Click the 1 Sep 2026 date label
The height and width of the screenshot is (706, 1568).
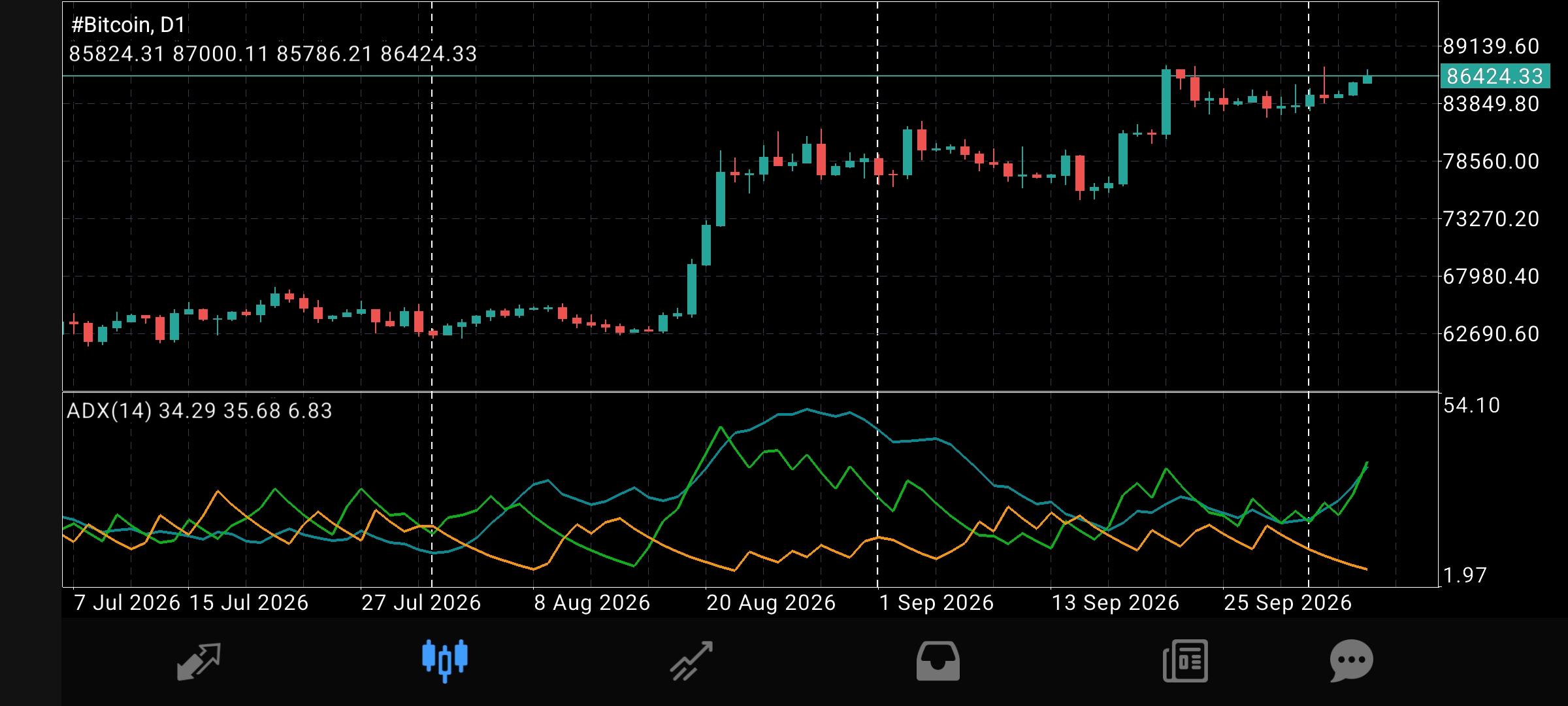[936, 603]
